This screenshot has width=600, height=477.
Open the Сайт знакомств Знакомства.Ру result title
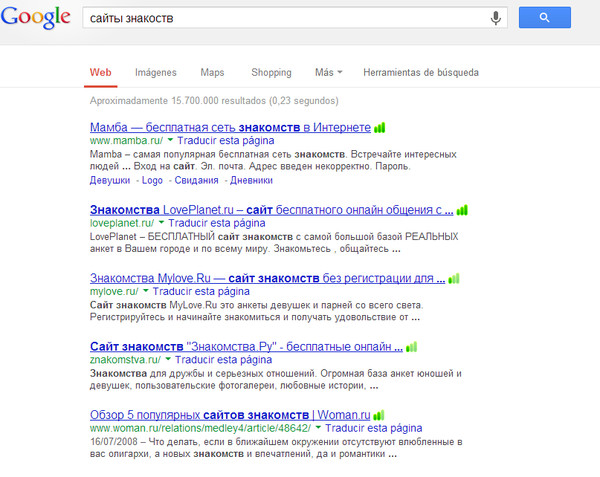(246, 347)
